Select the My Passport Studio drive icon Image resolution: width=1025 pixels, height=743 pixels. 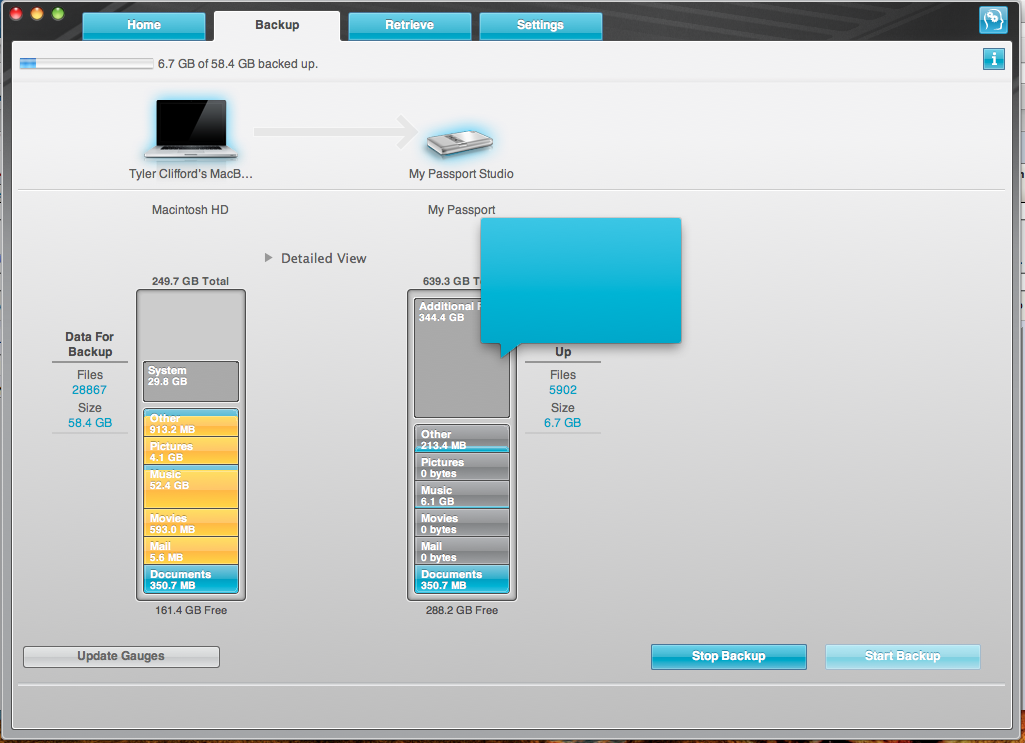coord(460,142)
